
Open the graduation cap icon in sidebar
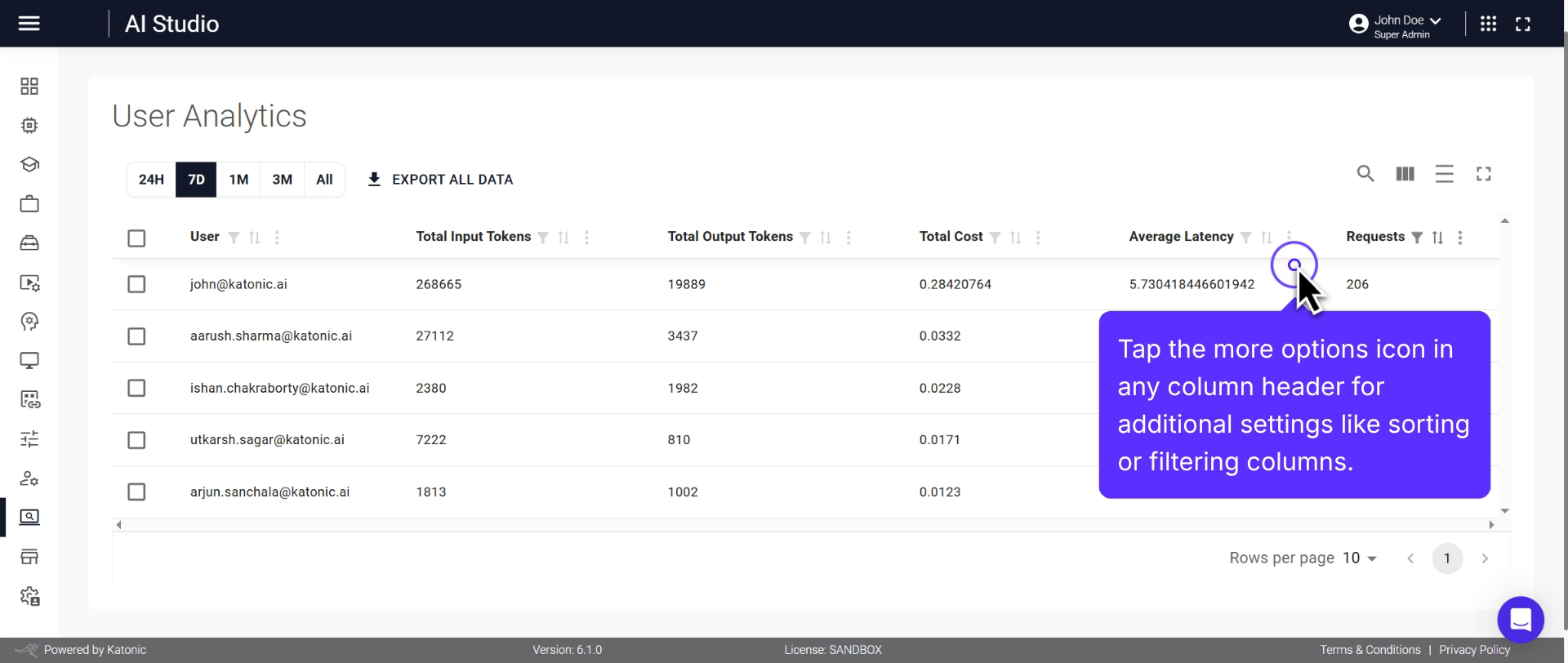pos(29,165)
